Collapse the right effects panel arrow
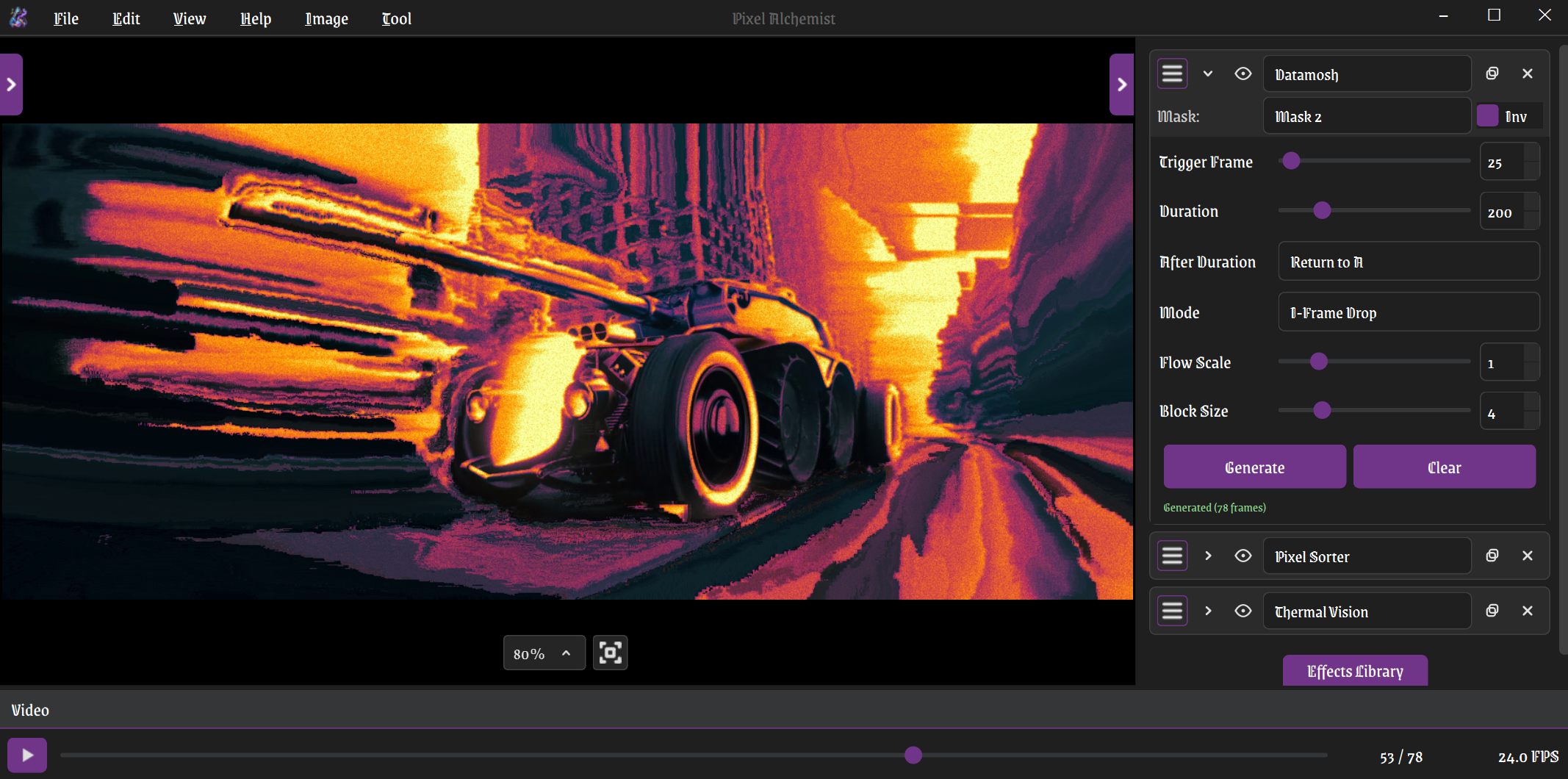The height and width of the screenshot is (779, 1568). (x=1121, y=85)
